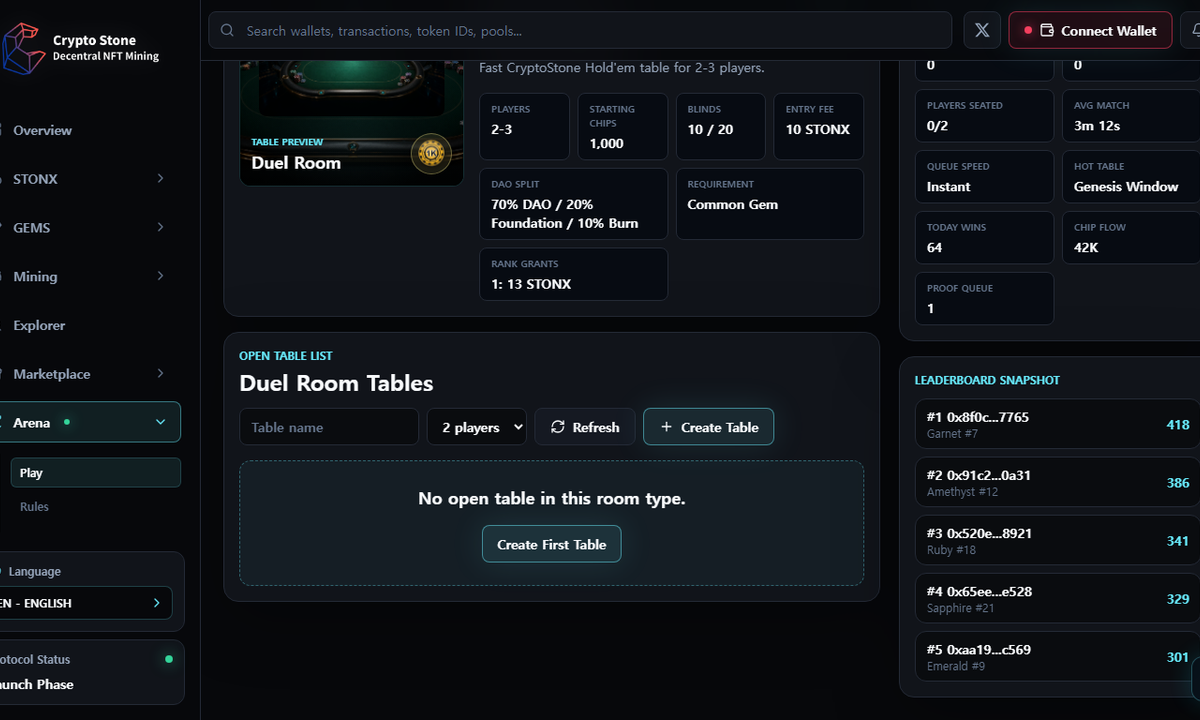Viewport: 1200px width, 720px height.
Task: Click the Protocol Status Launch Phase panel
Action: click(92, 672)
